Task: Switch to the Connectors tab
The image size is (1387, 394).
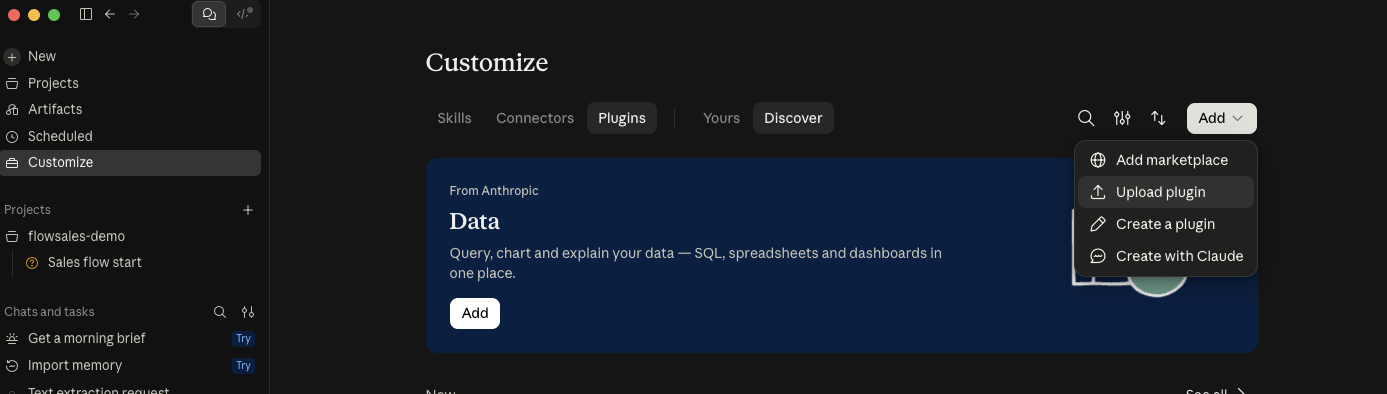Action: click(535, 118)
